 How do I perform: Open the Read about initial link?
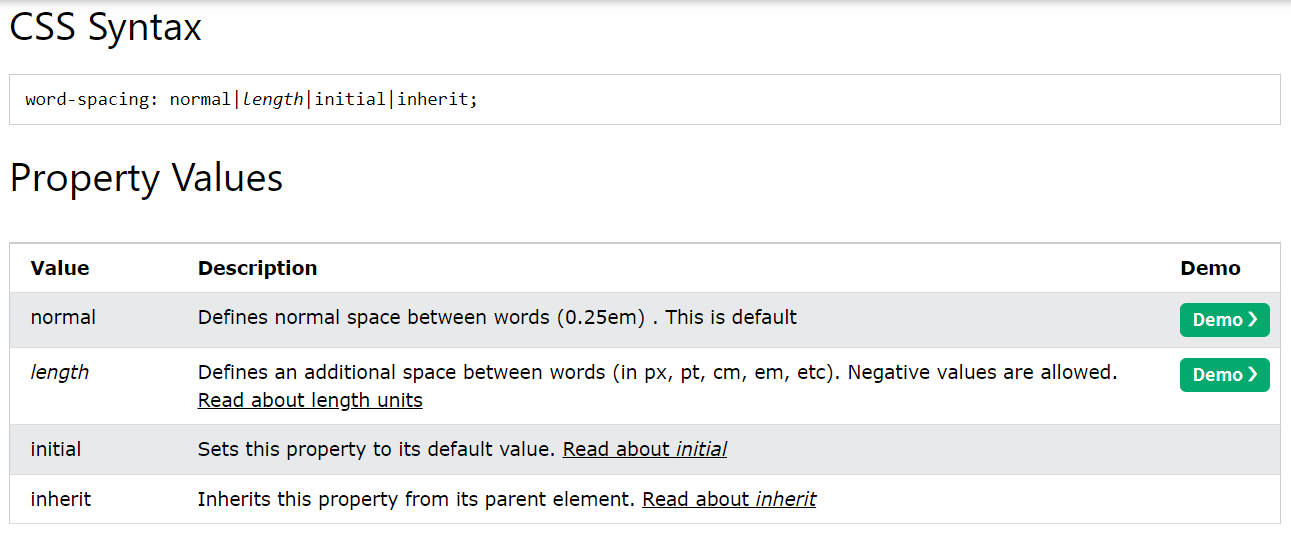click(x=645, y=449)
